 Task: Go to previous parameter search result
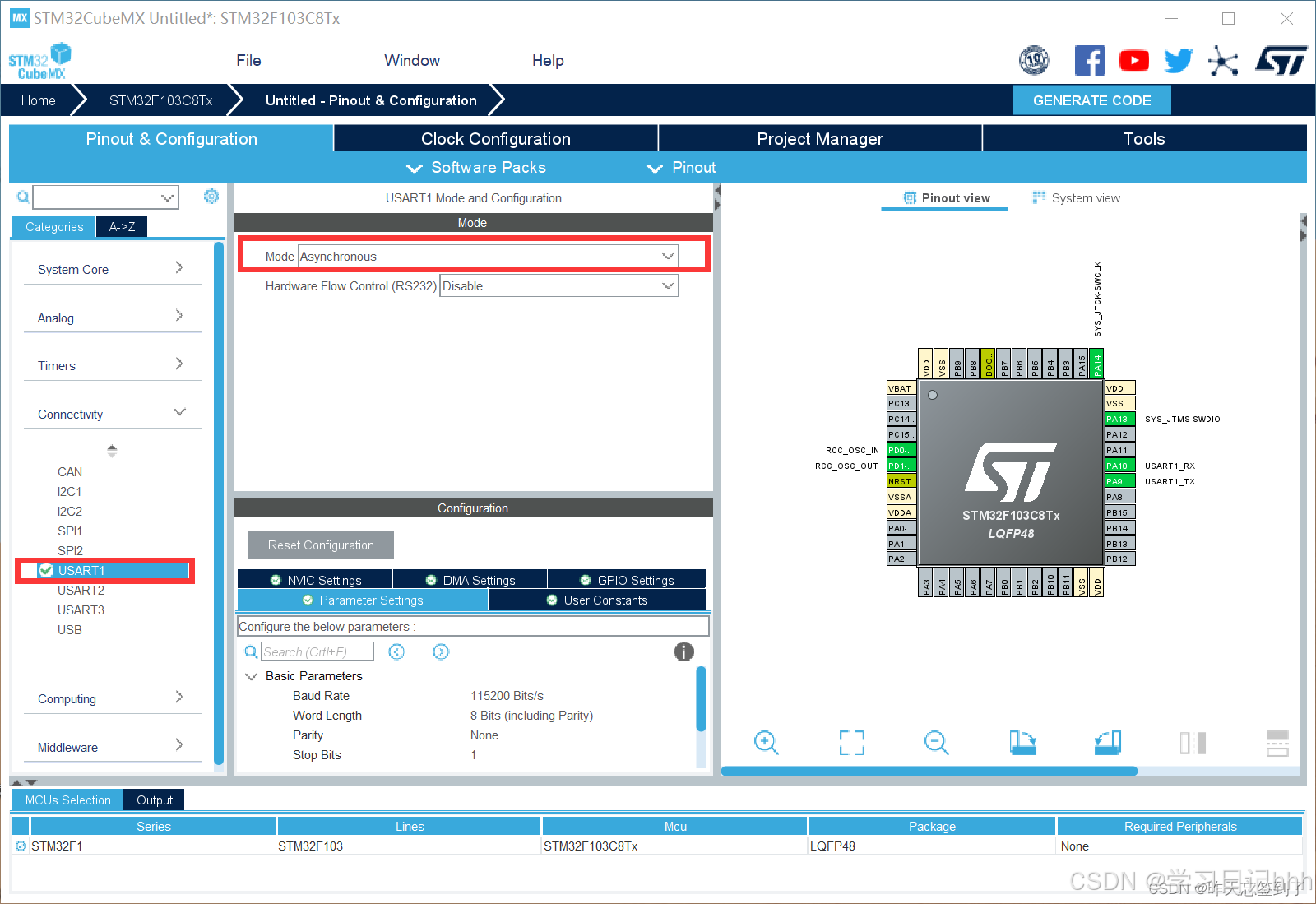click(396, 651)
